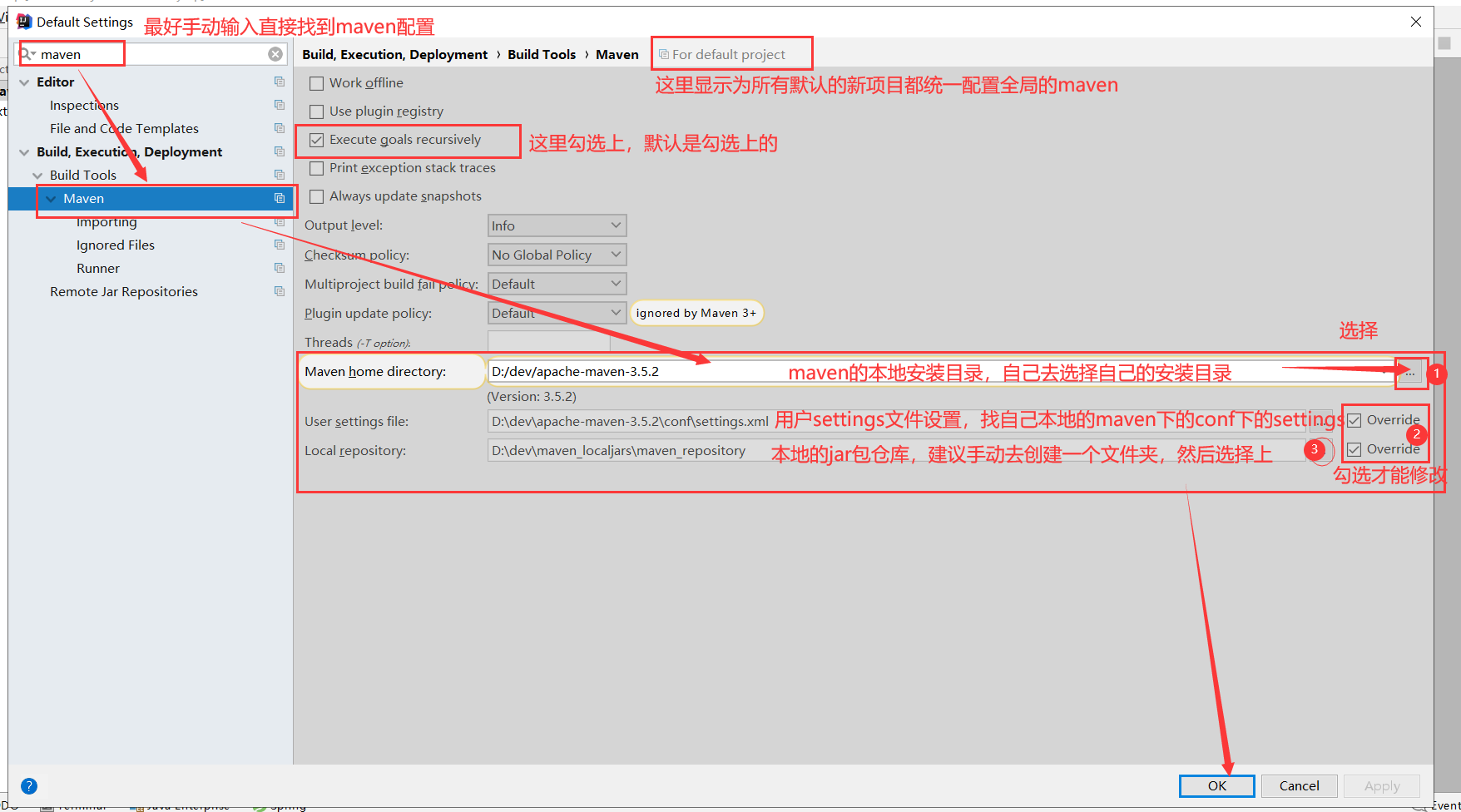The width and height of the screenshot is (1461, 812).
Task: Select Inspections in the settings tree
Action: click(x=84, y=105)
